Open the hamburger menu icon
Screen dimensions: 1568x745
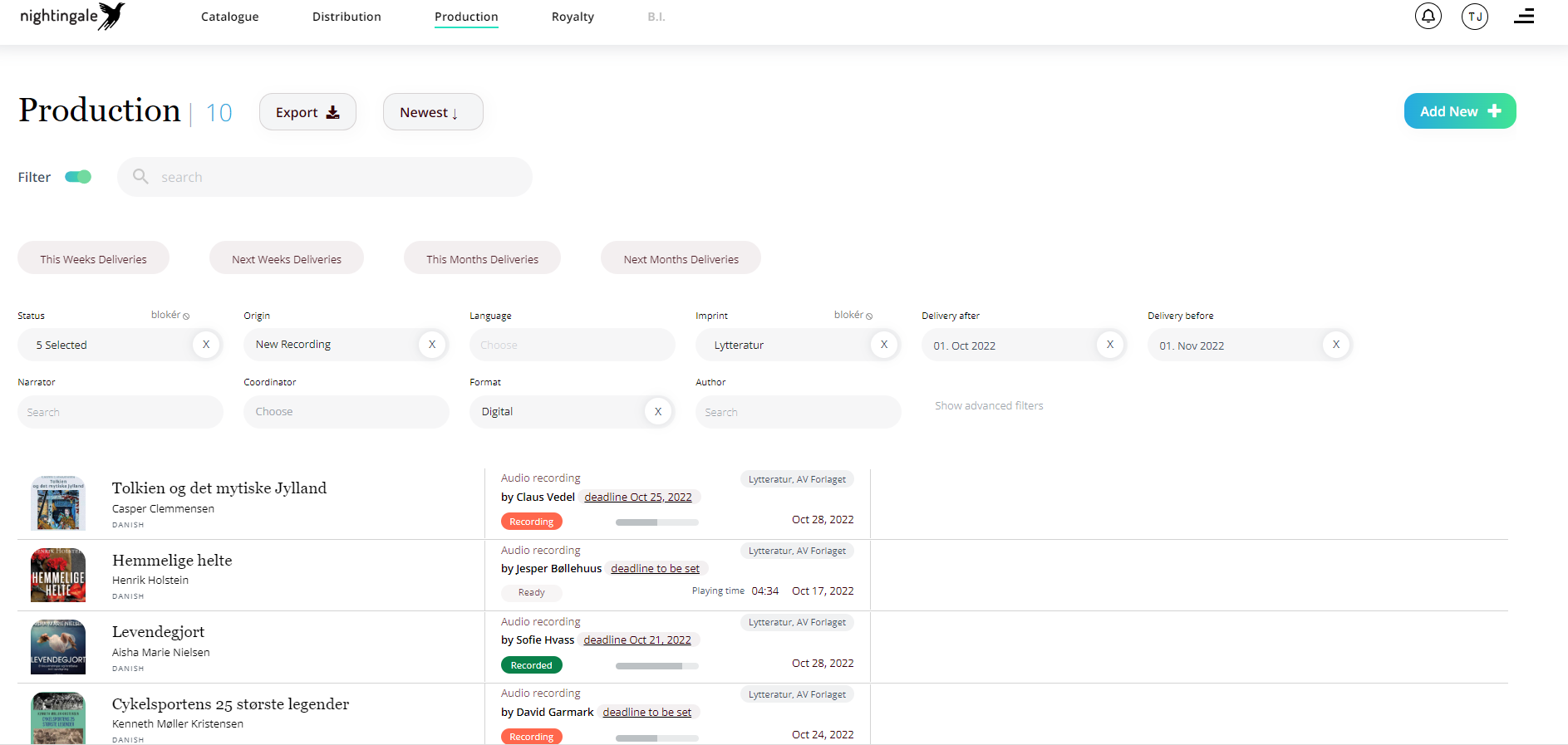pyautogui.click(x=1524, y=16)
